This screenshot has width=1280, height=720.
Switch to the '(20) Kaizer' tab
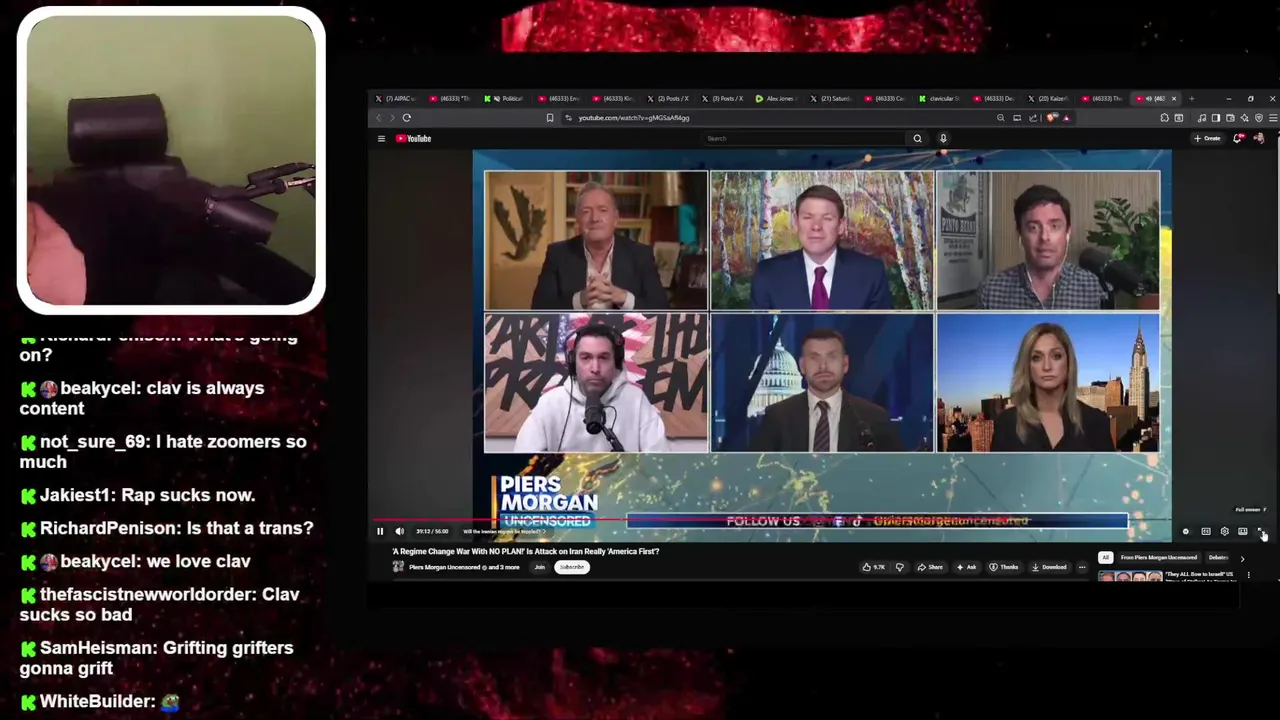1050,98
